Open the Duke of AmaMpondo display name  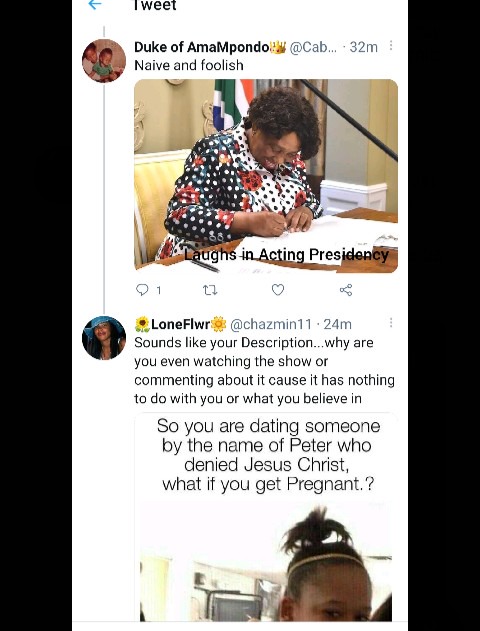[x=210, y=47]
